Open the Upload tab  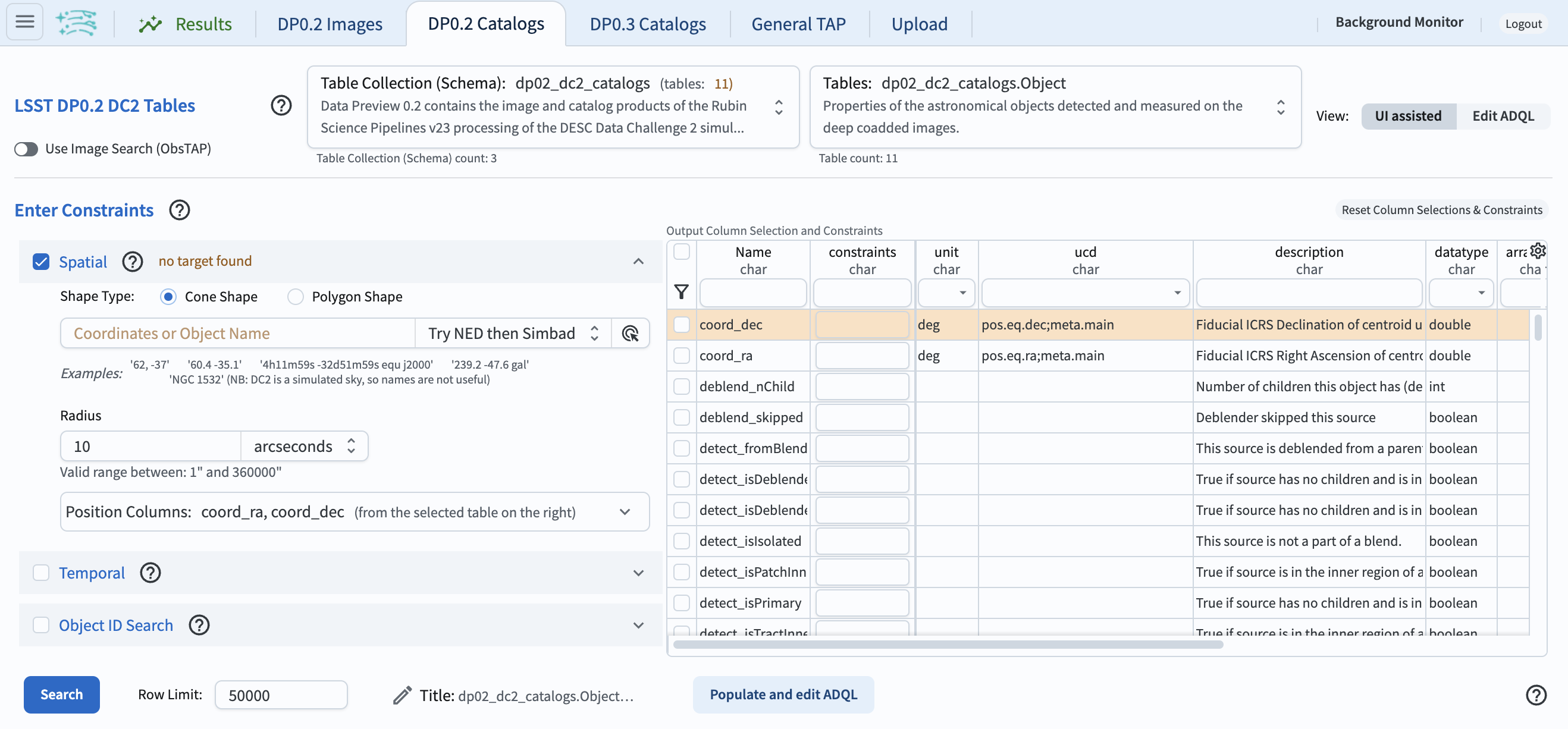click(x=919, y=24)
